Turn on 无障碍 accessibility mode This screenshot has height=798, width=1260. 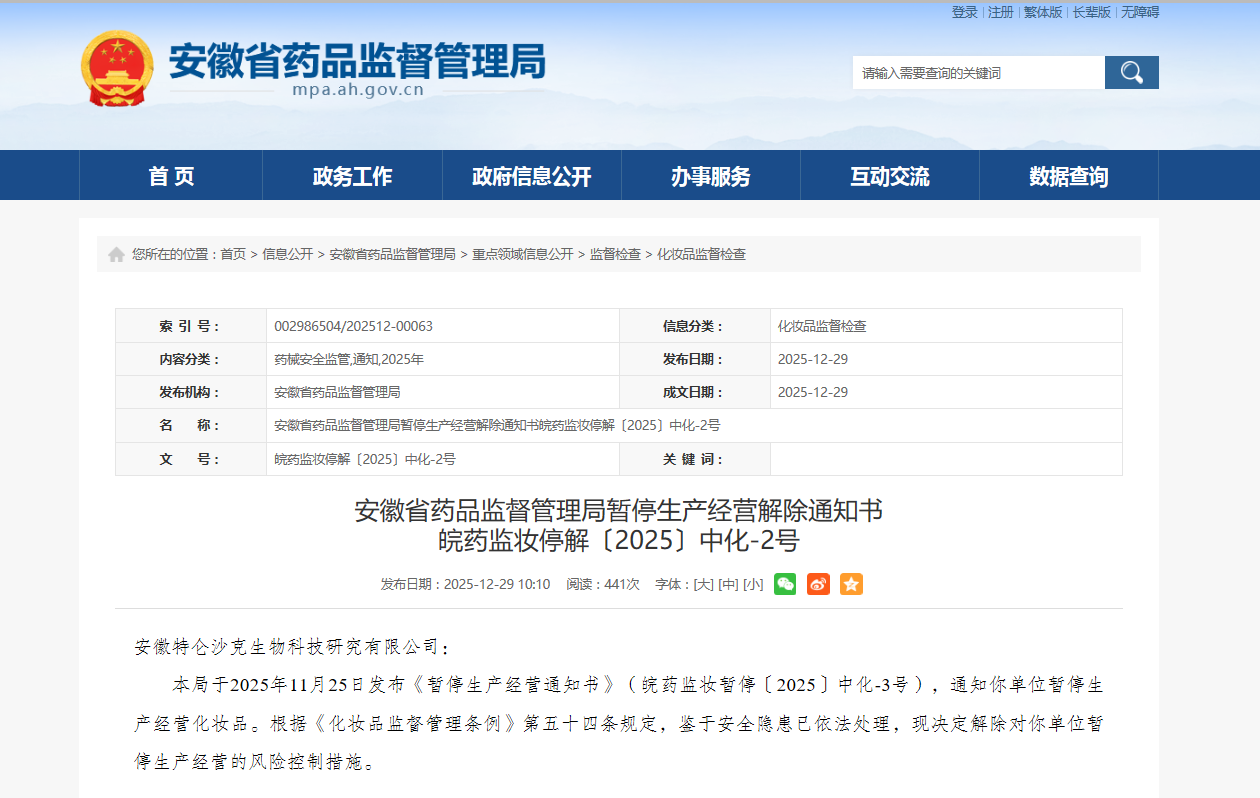click(1140, 12)
